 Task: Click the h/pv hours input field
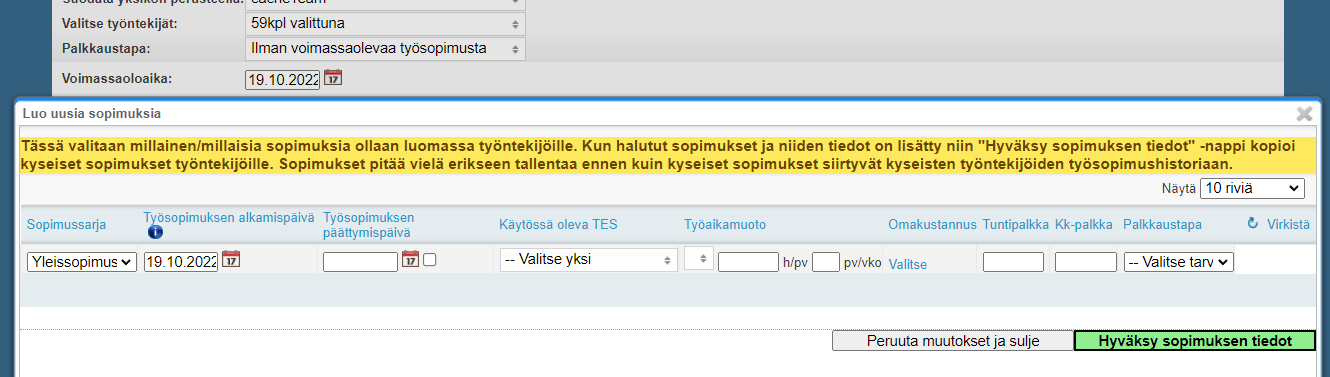coord(748,262)
